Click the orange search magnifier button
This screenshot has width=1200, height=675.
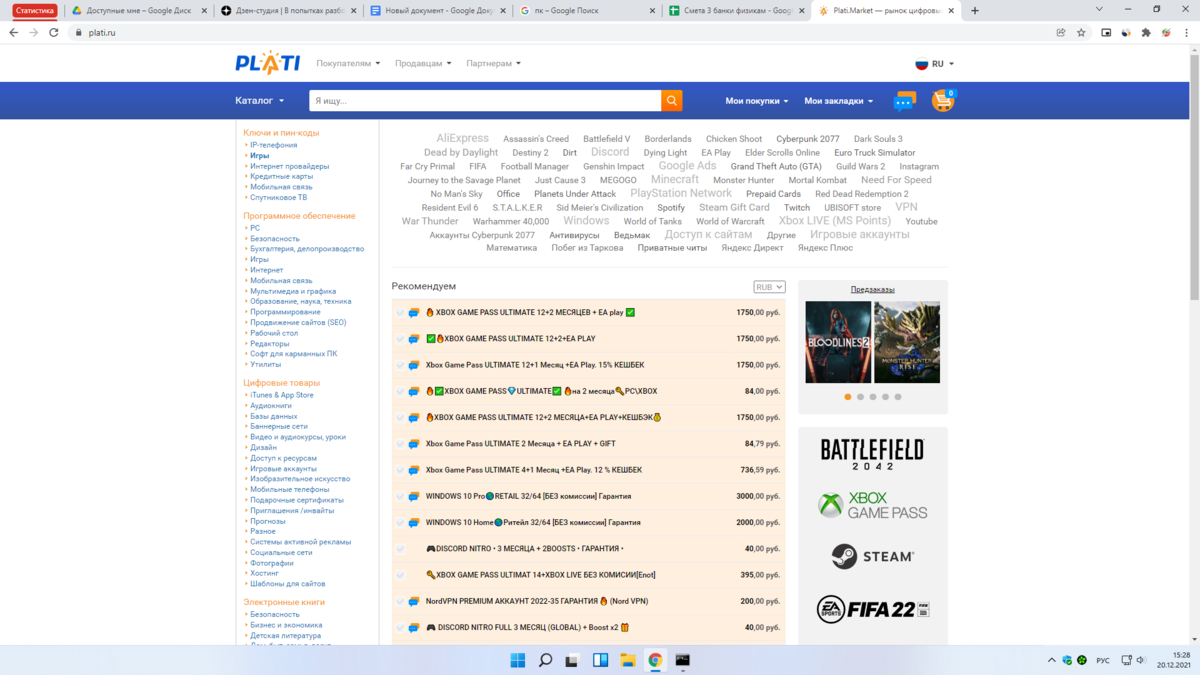tap(672, 100)
